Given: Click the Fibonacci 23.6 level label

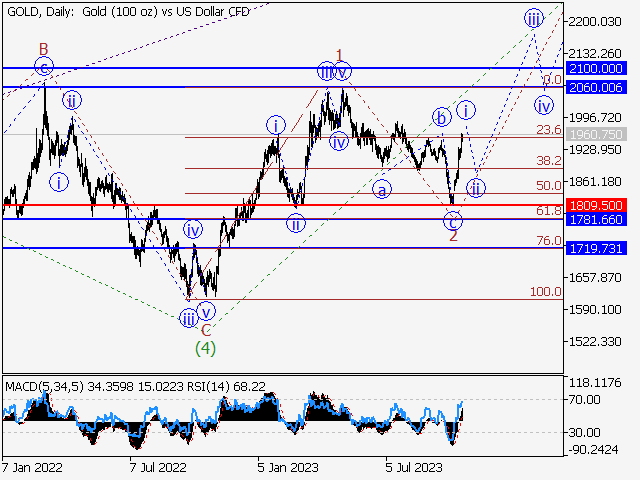Looking at the screenshot, I should (549, 130).
